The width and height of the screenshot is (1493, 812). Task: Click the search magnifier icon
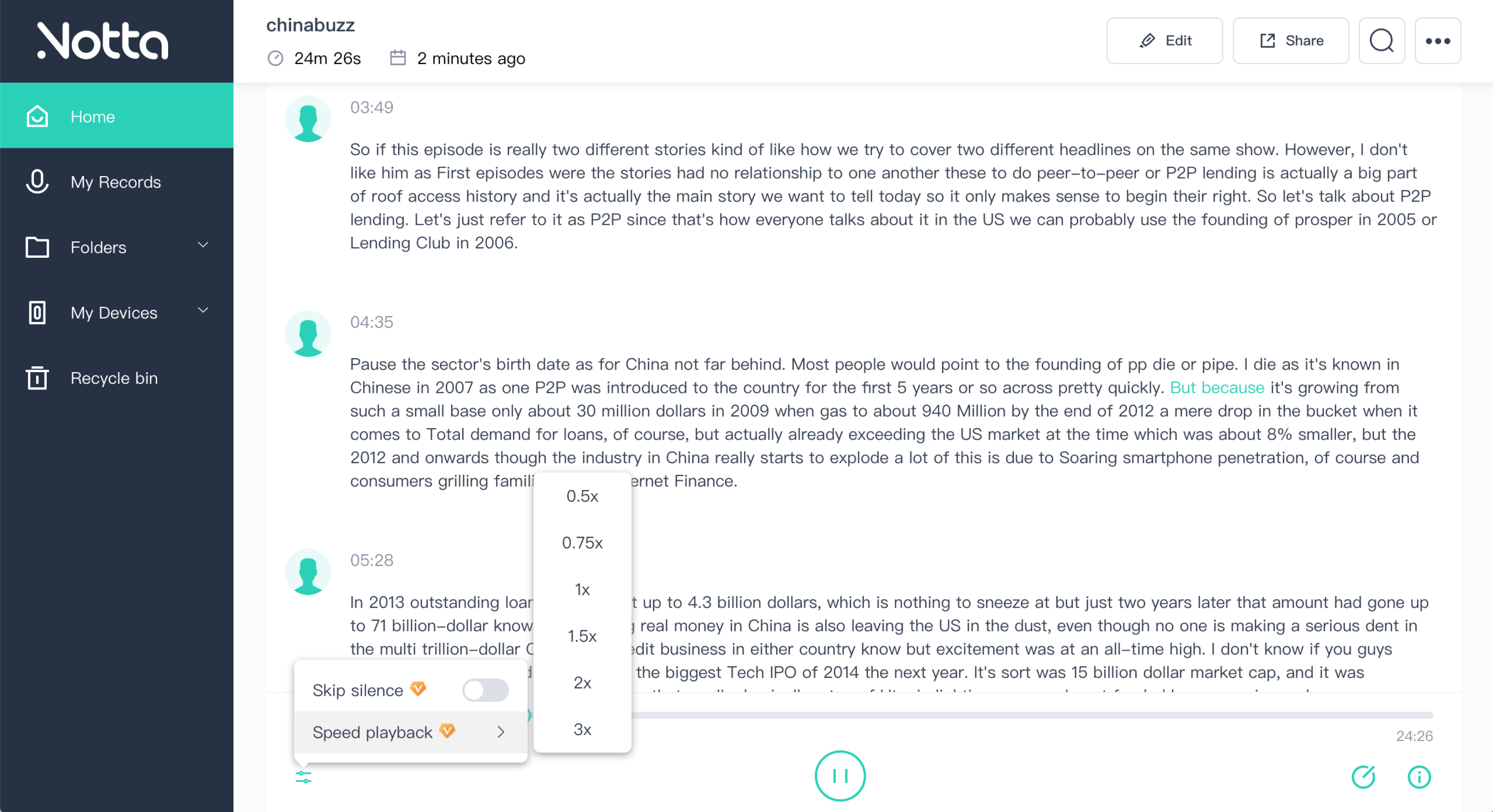tap(1381, 41)
